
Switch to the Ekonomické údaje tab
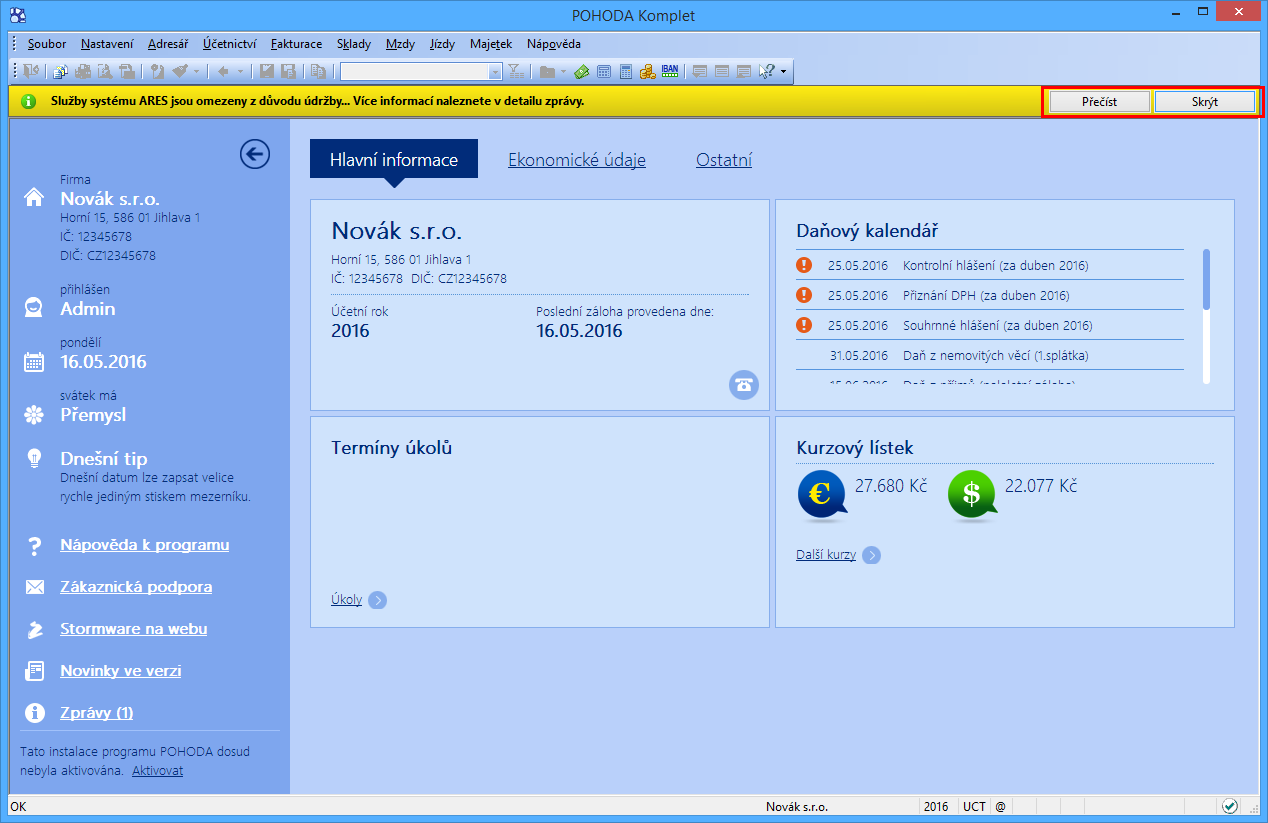pos(577,160)
